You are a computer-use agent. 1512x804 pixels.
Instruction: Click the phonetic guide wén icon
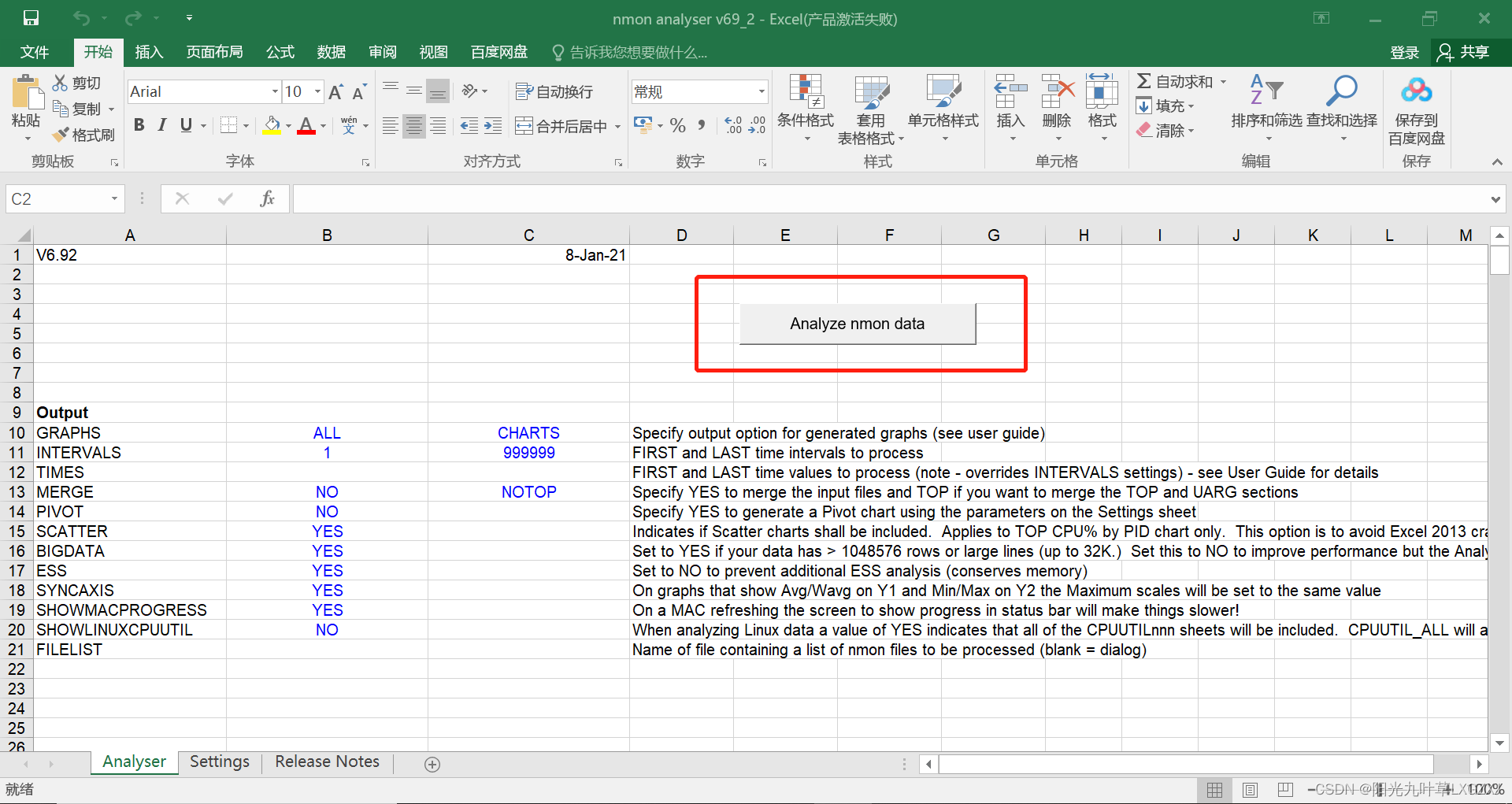(349, 125)
